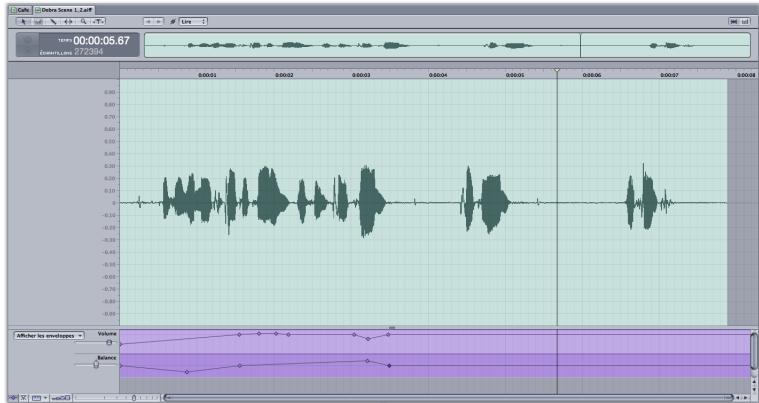This screenshot has height=403, width=759.
Task: Click the horizontal scrollbar at the bottom
Action: tap(449, 398)
